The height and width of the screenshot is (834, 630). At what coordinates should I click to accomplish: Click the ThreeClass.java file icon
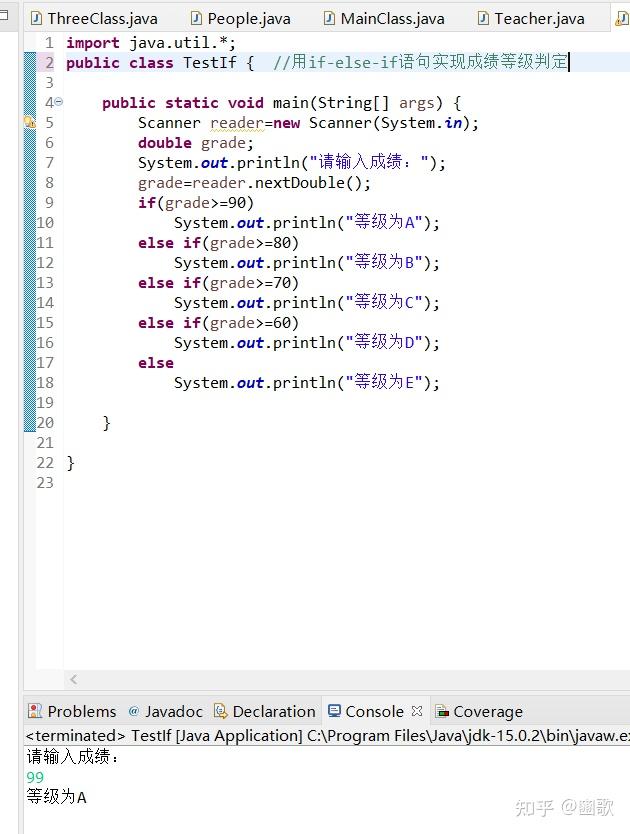36,19
